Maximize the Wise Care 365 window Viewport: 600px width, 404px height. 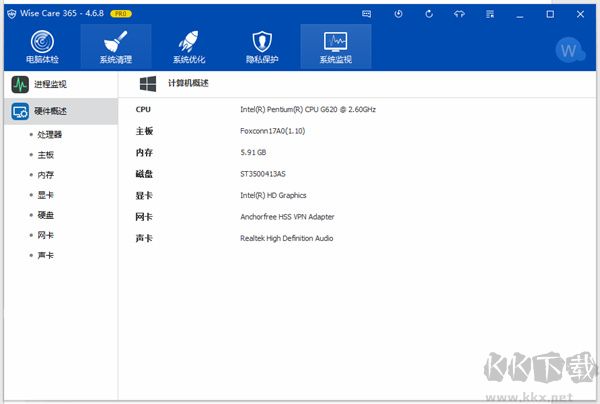pyautogui.click(x=550, y=14)
